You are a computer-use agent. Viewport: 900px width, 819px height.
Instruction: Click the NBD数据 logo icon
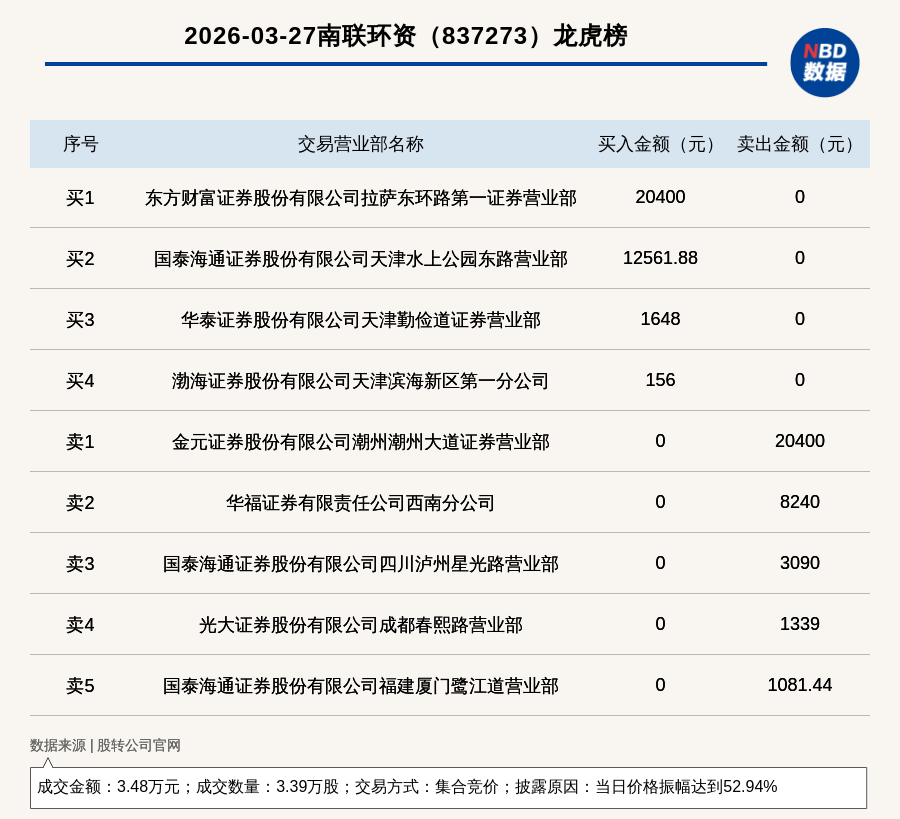tap(824, 62)
